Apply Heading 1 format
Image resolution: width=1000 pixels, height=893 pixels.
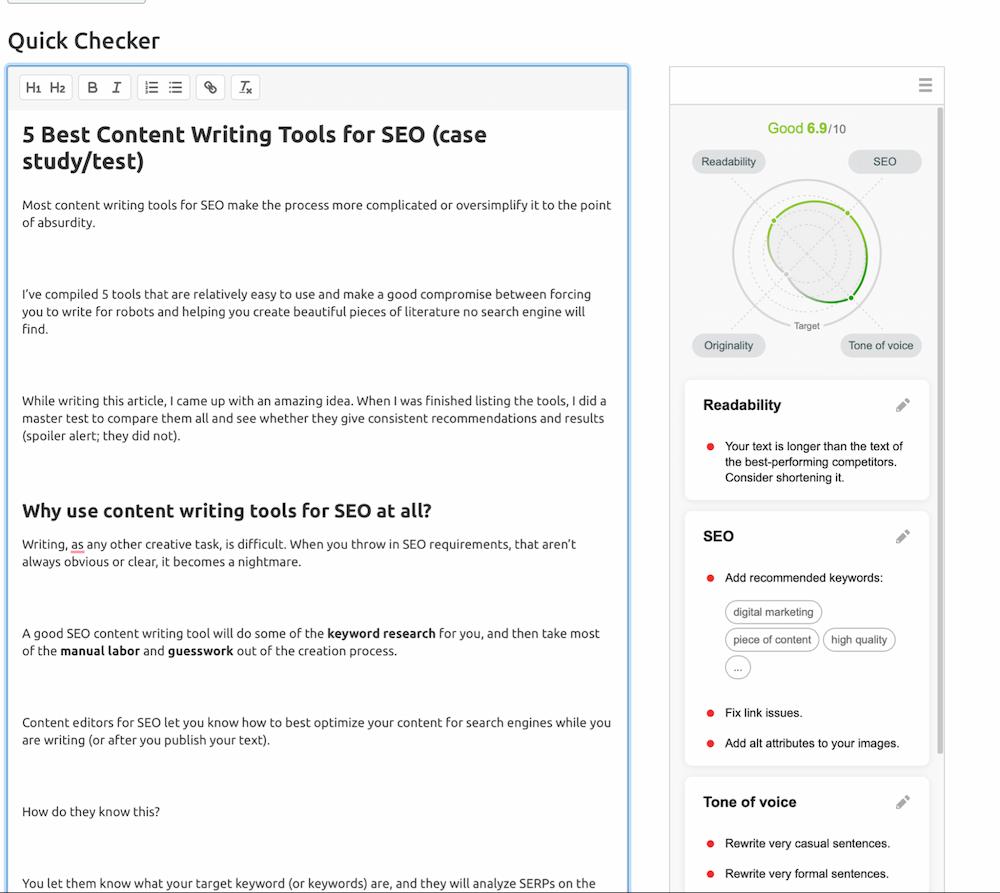click(x=34, y=87)
